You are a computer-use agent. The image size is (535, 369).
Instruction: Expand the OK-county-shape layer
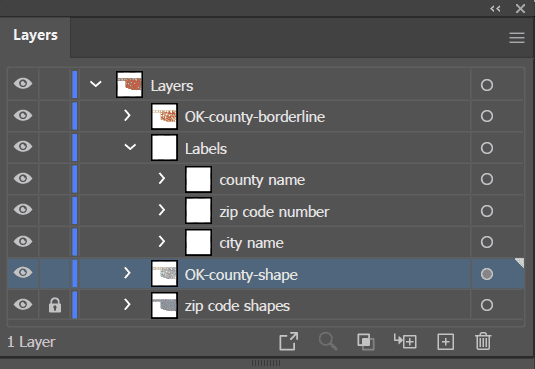coord(127,273)
